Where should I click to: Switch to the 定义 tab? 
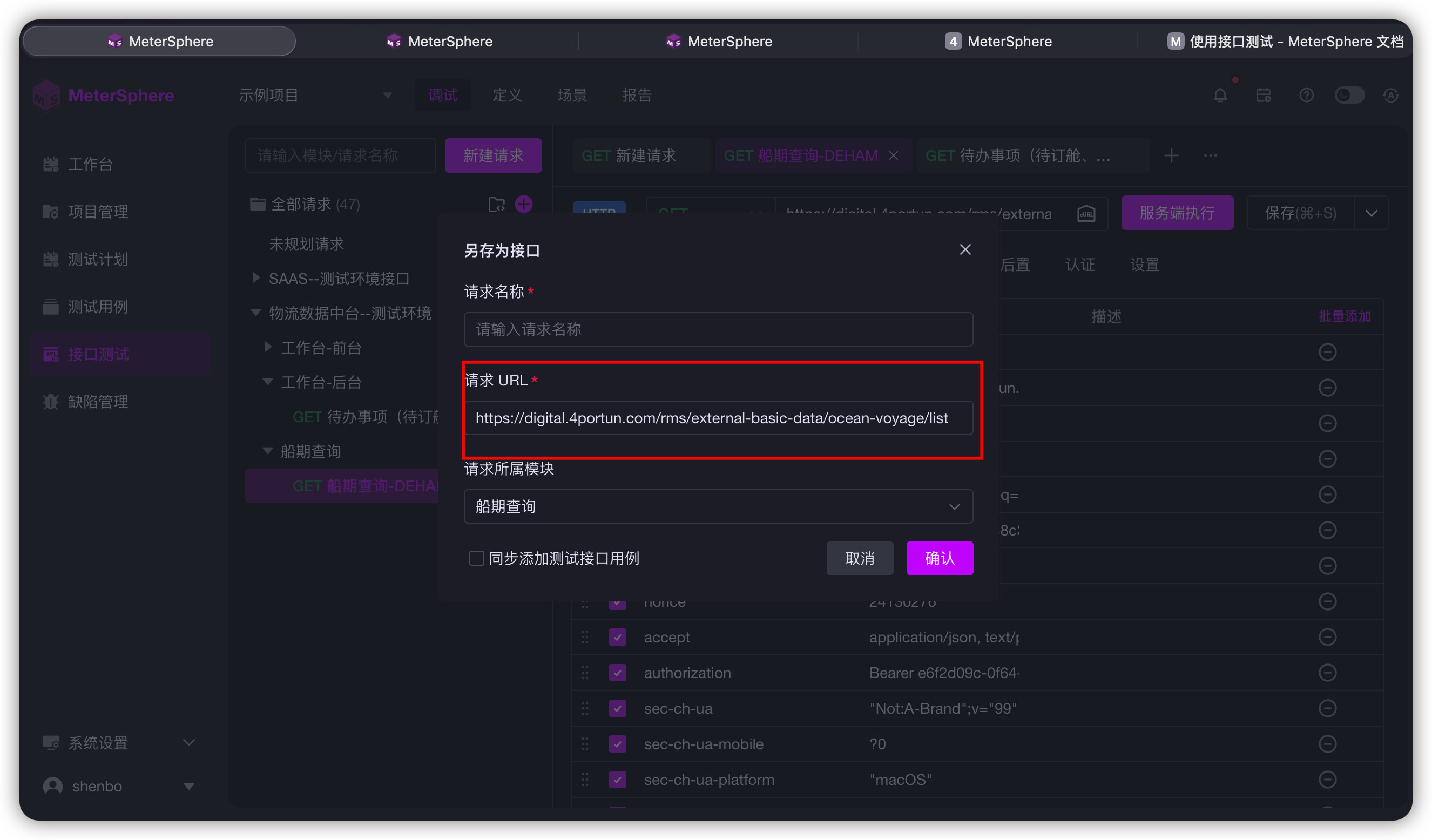(507, 96)
